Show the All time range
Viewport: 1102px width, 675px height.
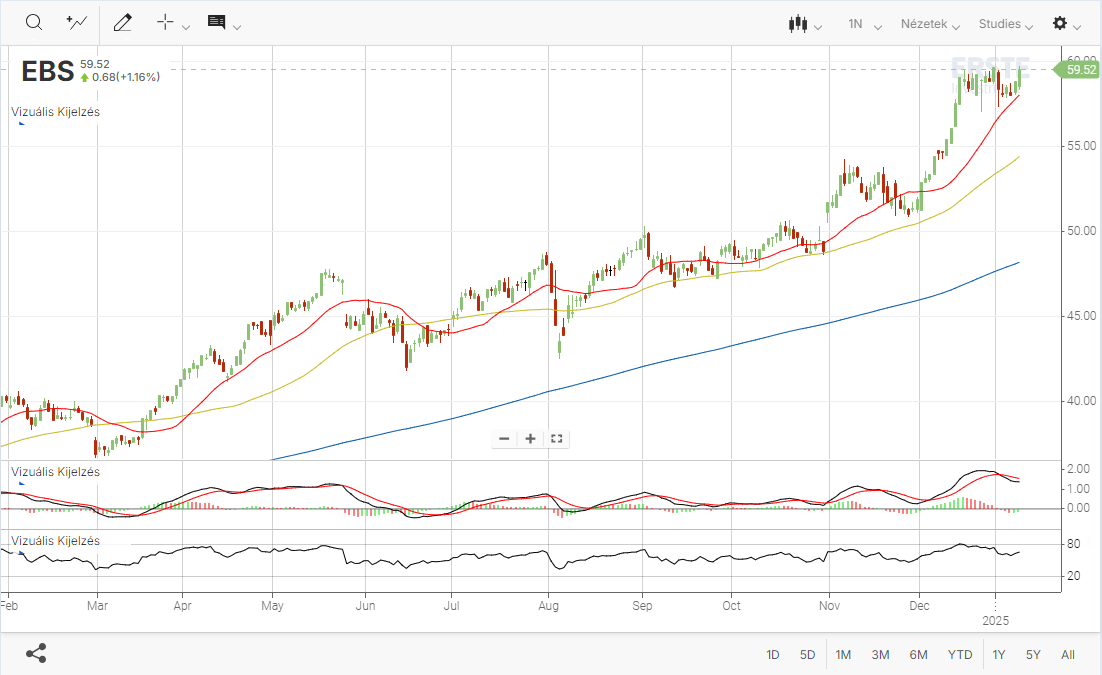(1068, 655)
